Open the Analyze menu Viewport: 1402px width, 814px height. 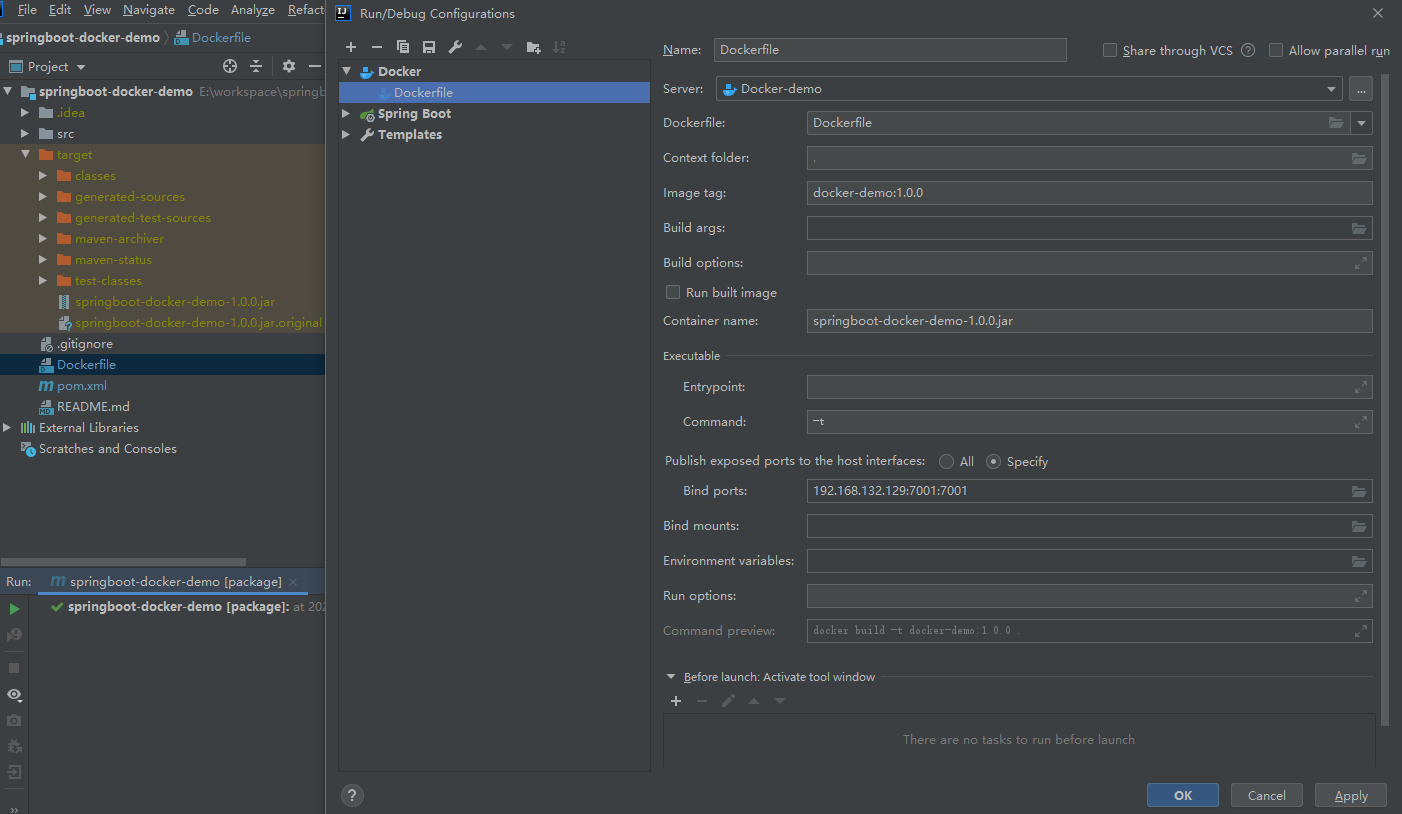click(252, 10)
